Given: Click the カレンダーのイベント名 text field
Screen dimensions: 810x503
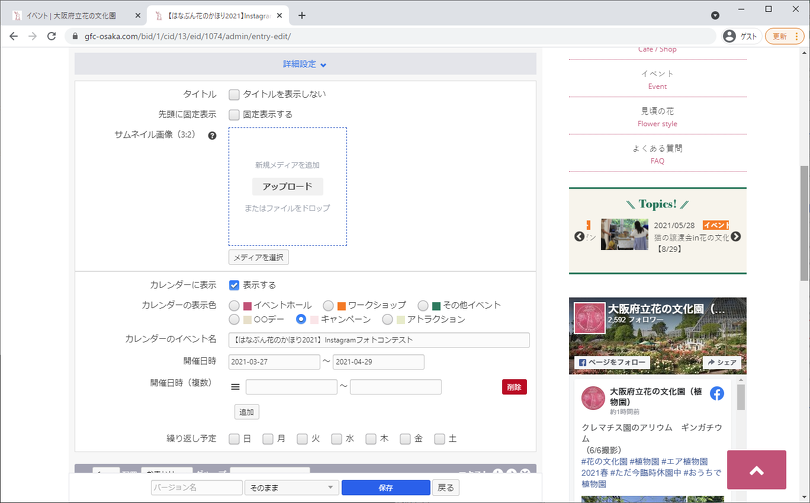Looking at the screenshot, I should [x=379, y=340].
